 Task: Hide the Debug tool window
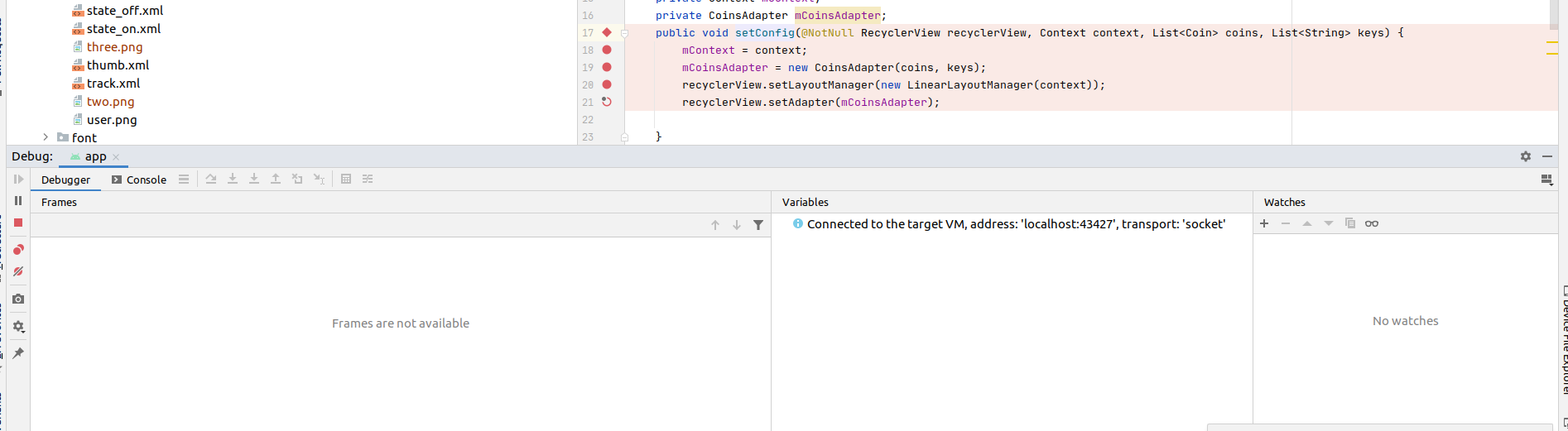[x=1547, y=156]
